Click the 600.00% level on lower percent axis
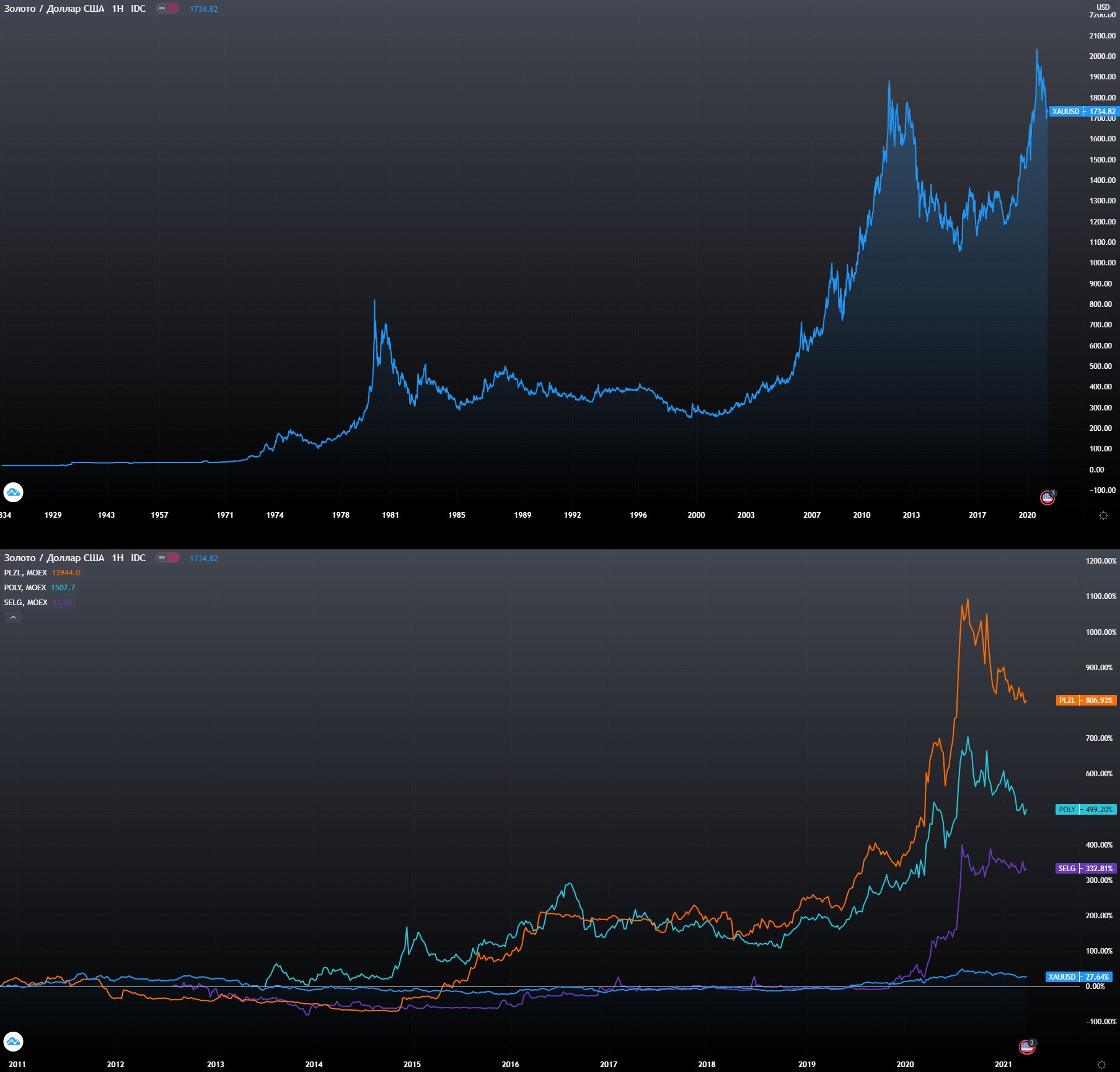 pos(1099,774)
